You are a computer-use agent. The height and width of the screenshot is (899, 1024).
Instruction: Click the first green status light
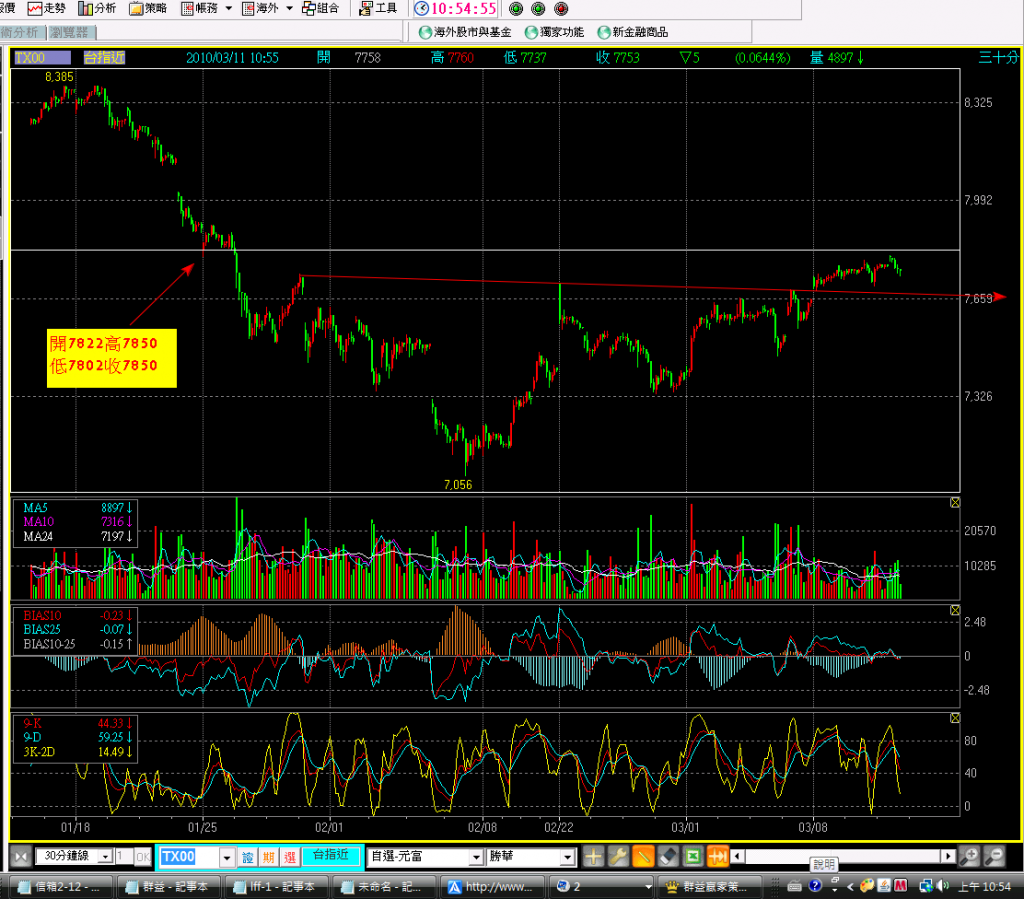(x=516, y=9)
